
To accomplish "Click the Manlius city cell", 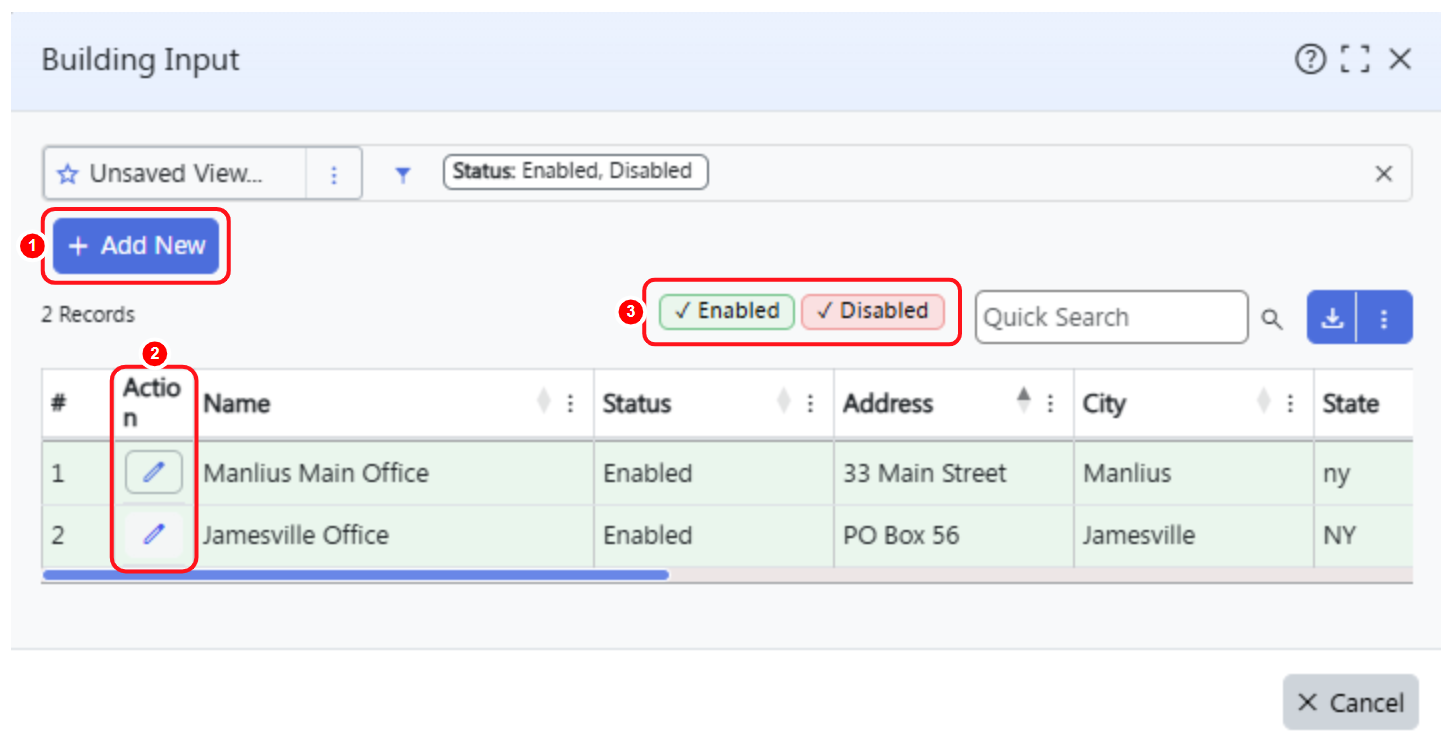I will [x=1194, y=472].
